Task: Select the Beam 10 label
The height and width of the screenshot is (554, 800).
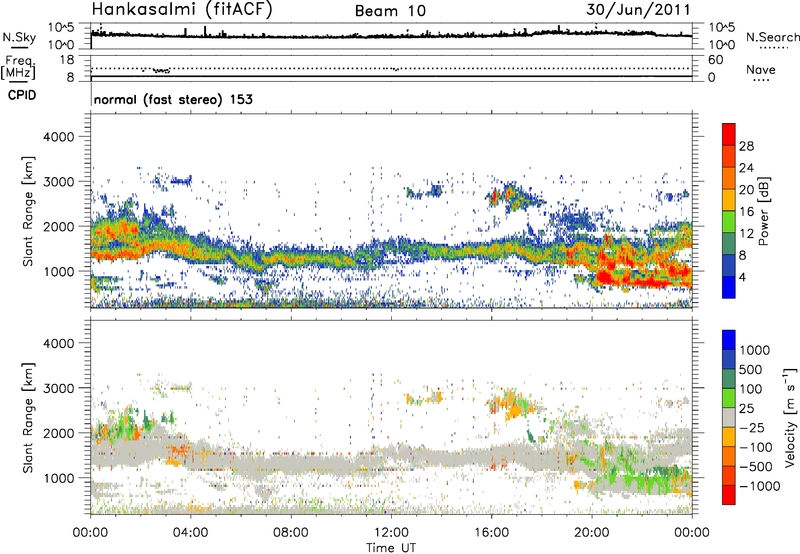Action: 390,11
